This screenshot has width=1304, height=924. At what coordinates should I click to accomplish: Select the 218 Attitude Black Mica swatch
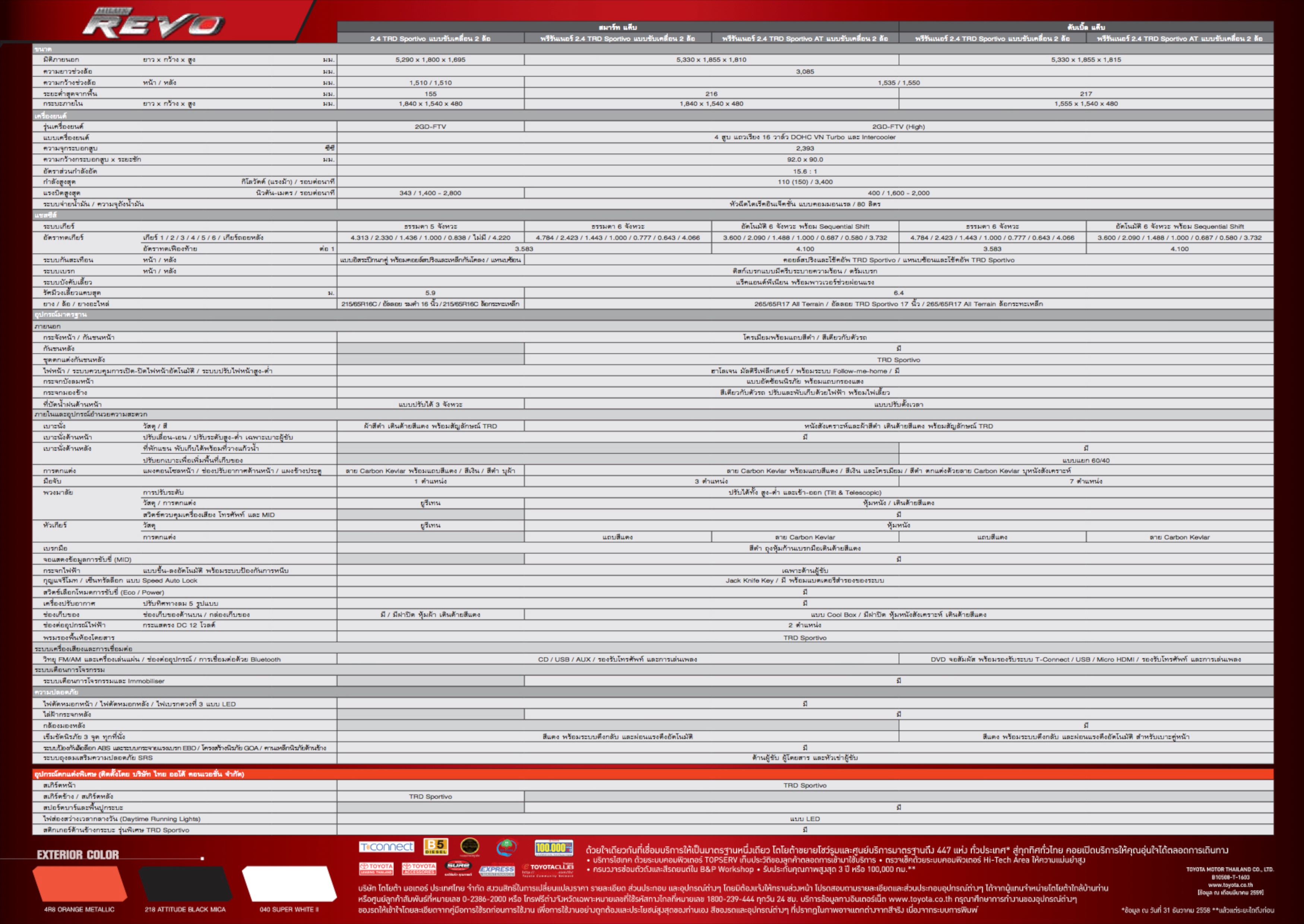coord(185,884)
